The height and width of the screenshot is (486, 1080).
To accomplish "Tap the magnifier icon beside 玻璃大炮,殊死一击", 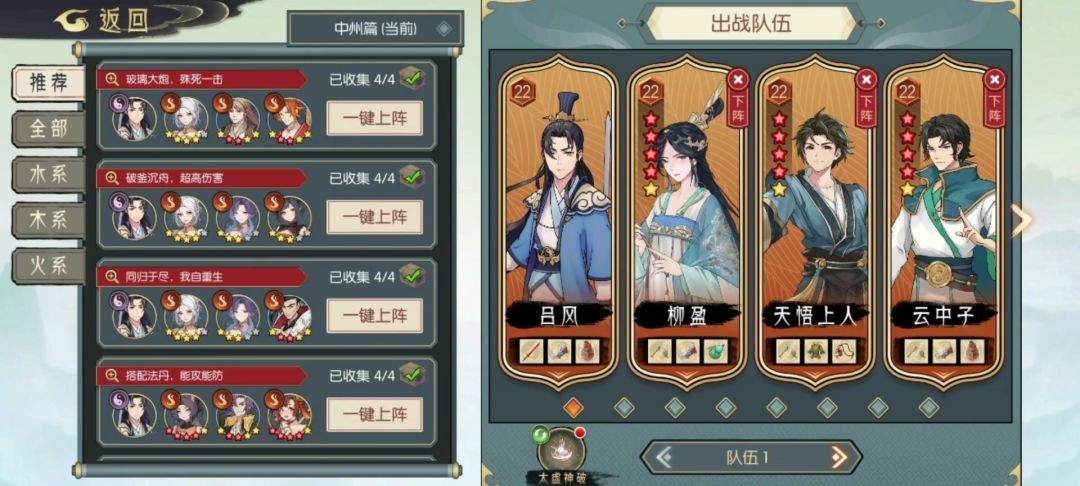I will pyautogui.click(x=112, y=80).
